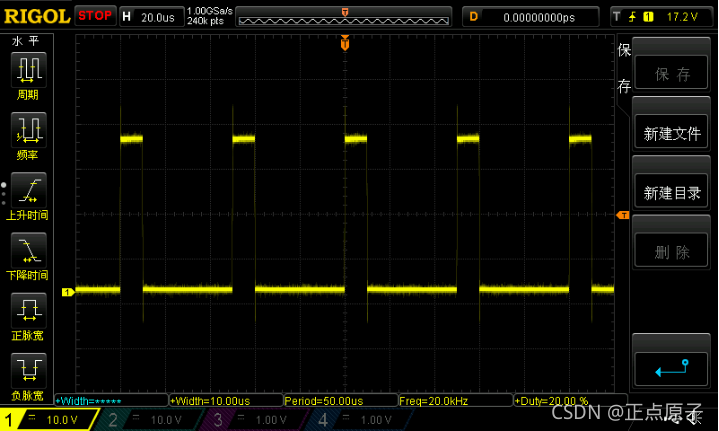Click the Freq=20.0kHz measurement readout
The image size is (719, 431).
(455, 401)
